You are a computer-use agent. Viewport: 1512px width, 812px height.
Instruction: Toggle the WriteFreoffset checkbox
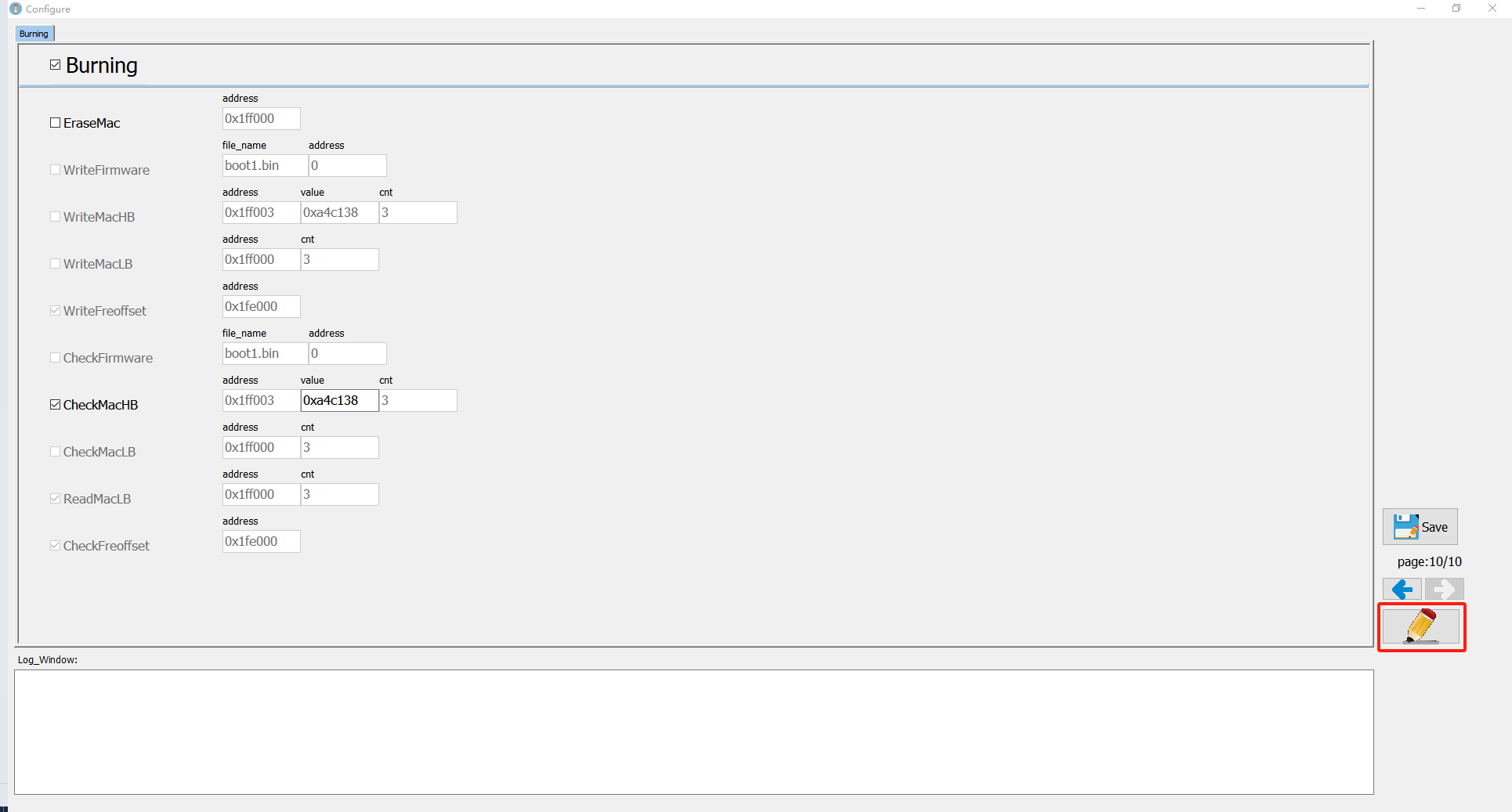56,311
